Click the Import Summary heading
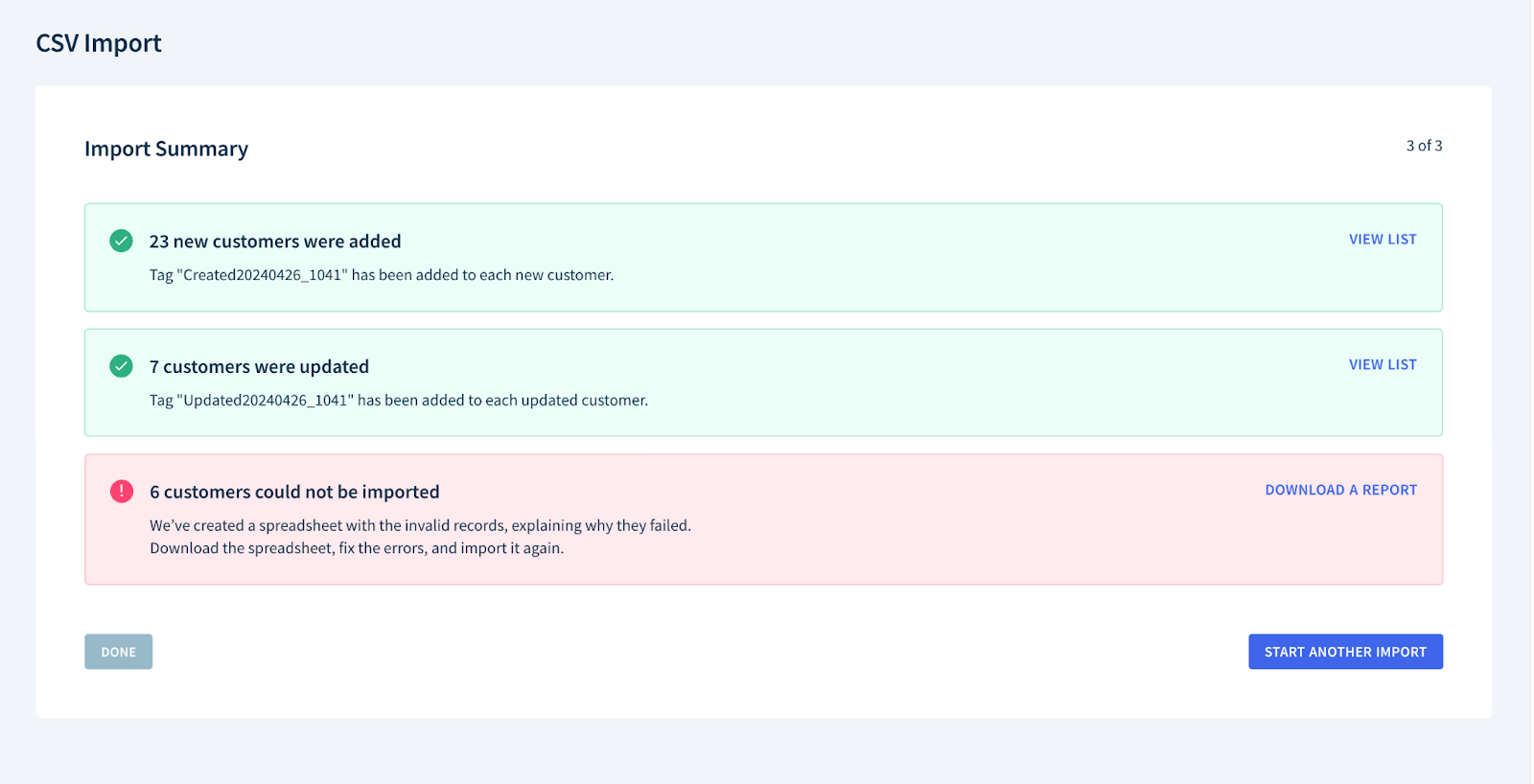This screenshot has width=1534, height=784. 166,149
